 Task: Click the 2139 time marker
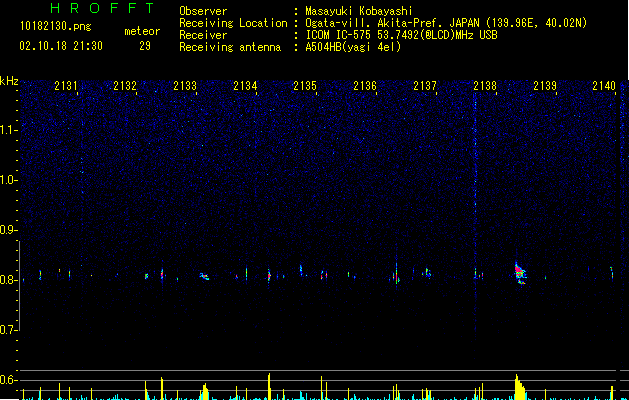click(545, 86)
